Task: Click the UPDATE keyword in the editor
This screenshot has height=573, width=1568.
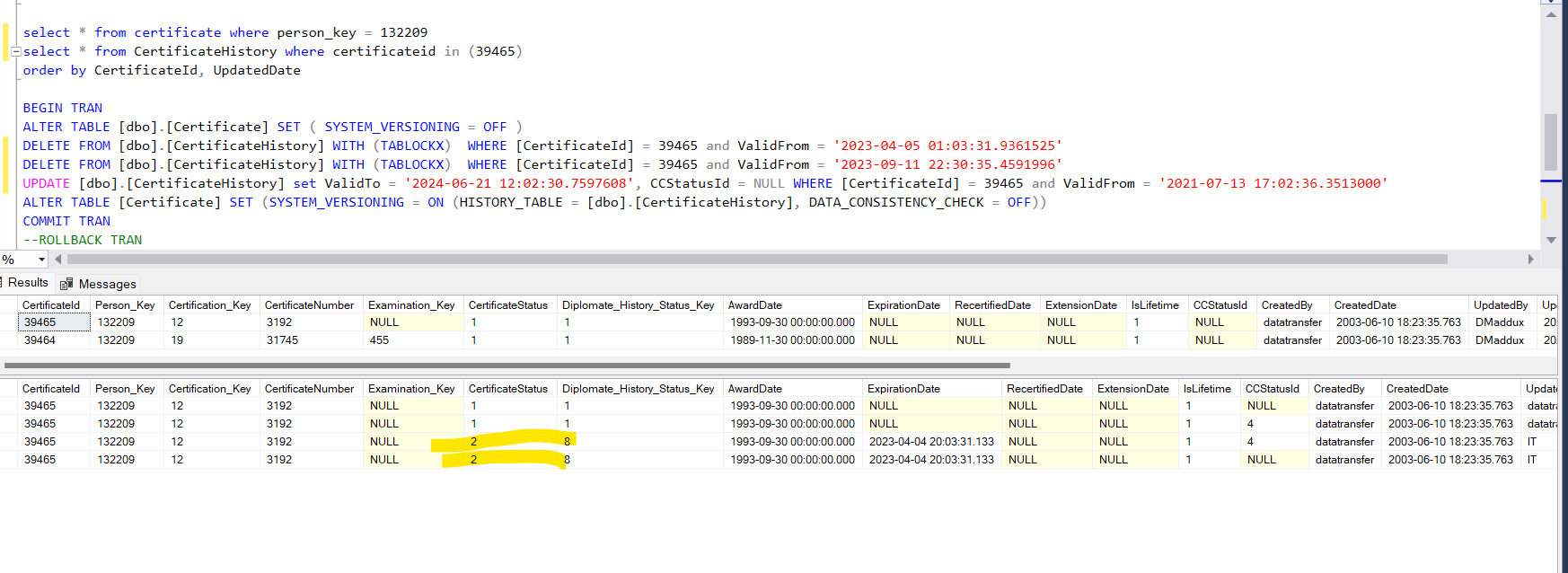Action: pos(47,183)
